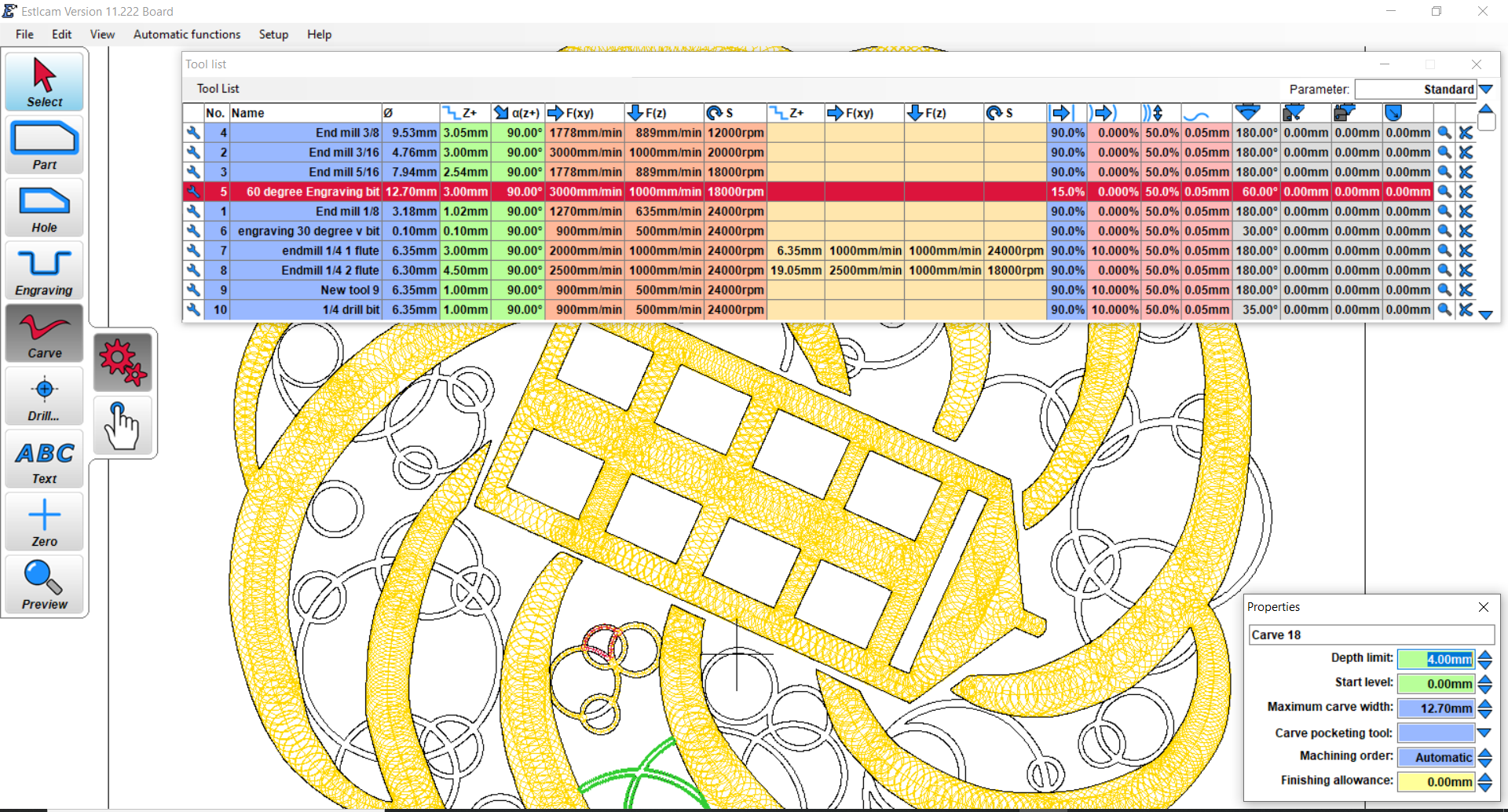Open the Preview tool
1508x812 pixels.
pos(45,584)
